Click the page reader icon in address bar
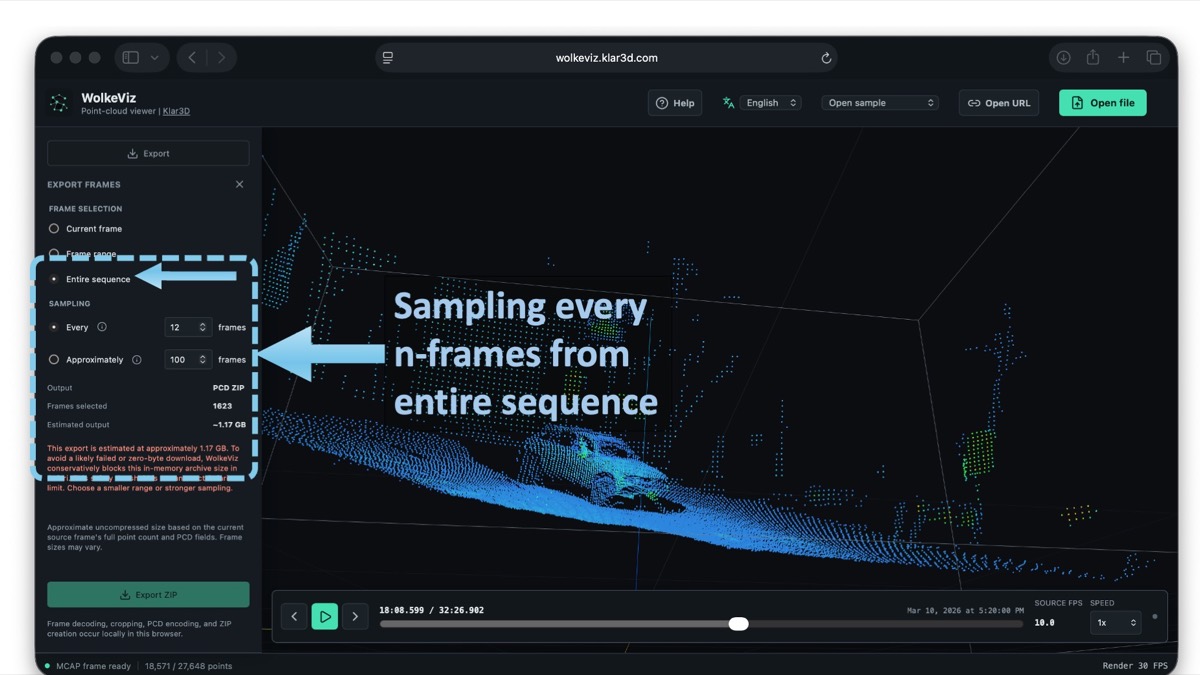Image resolution: width=1200 pixels, height=675 pixels. pyautogui.click(x=388, y=58)
